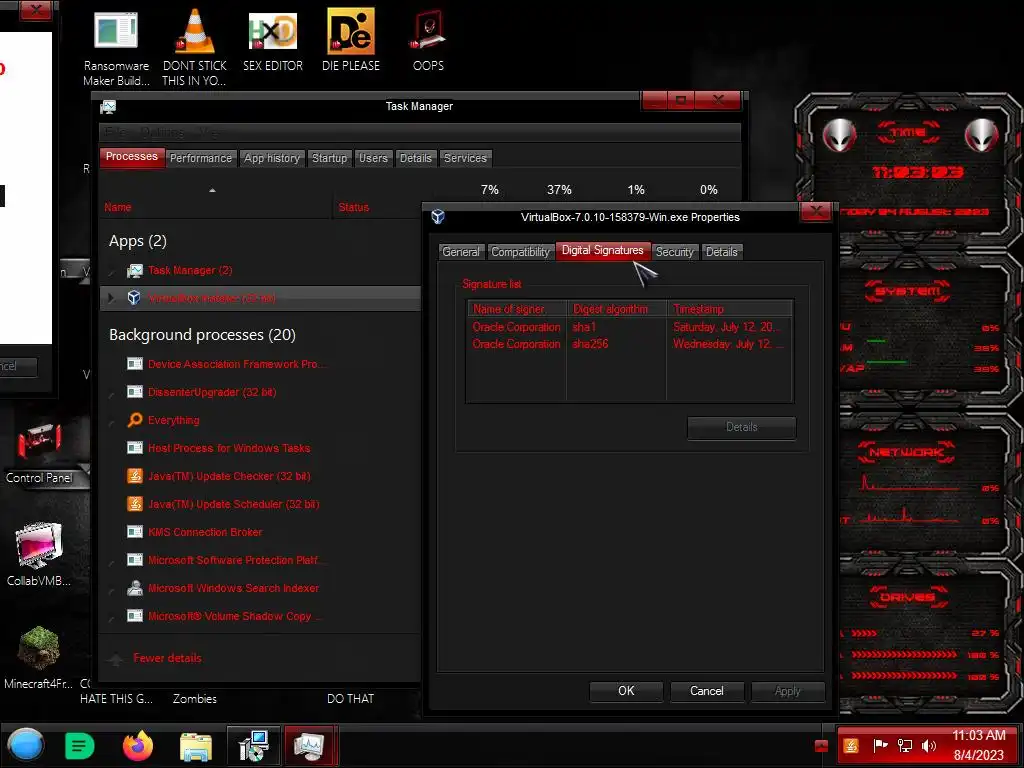Click the Details button under the Signature list
The image size is (1024, 768).
pos(741,427)
